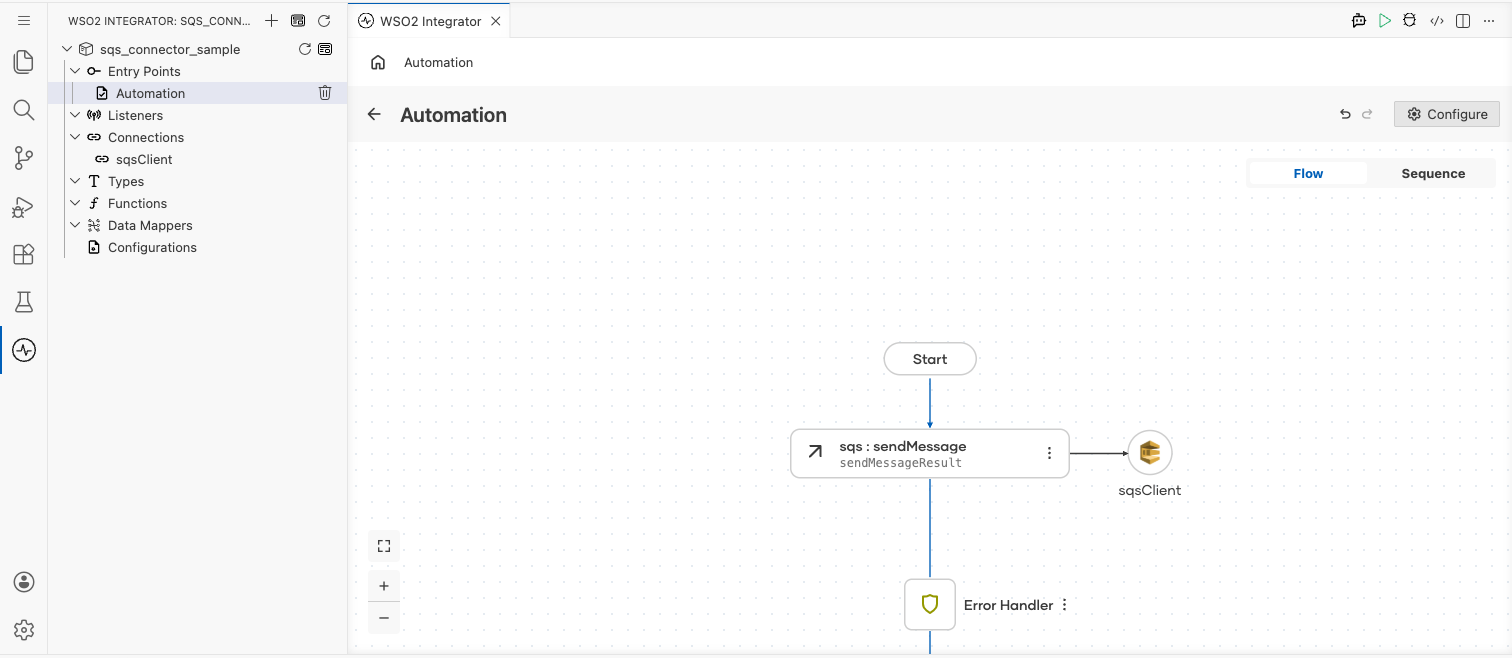Viewport: 1512px width, 658px height.
Task: Refresh the sqs_connector_sample project
Action: 305,49
